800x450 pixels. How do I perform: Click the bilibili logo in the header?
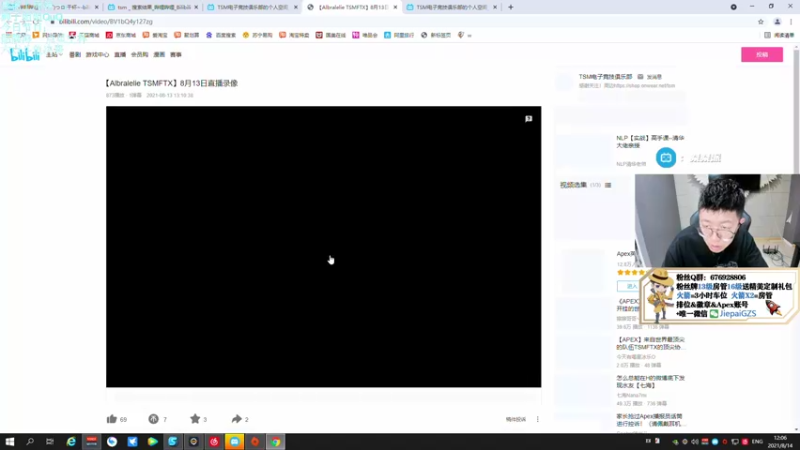pos(24,55)
